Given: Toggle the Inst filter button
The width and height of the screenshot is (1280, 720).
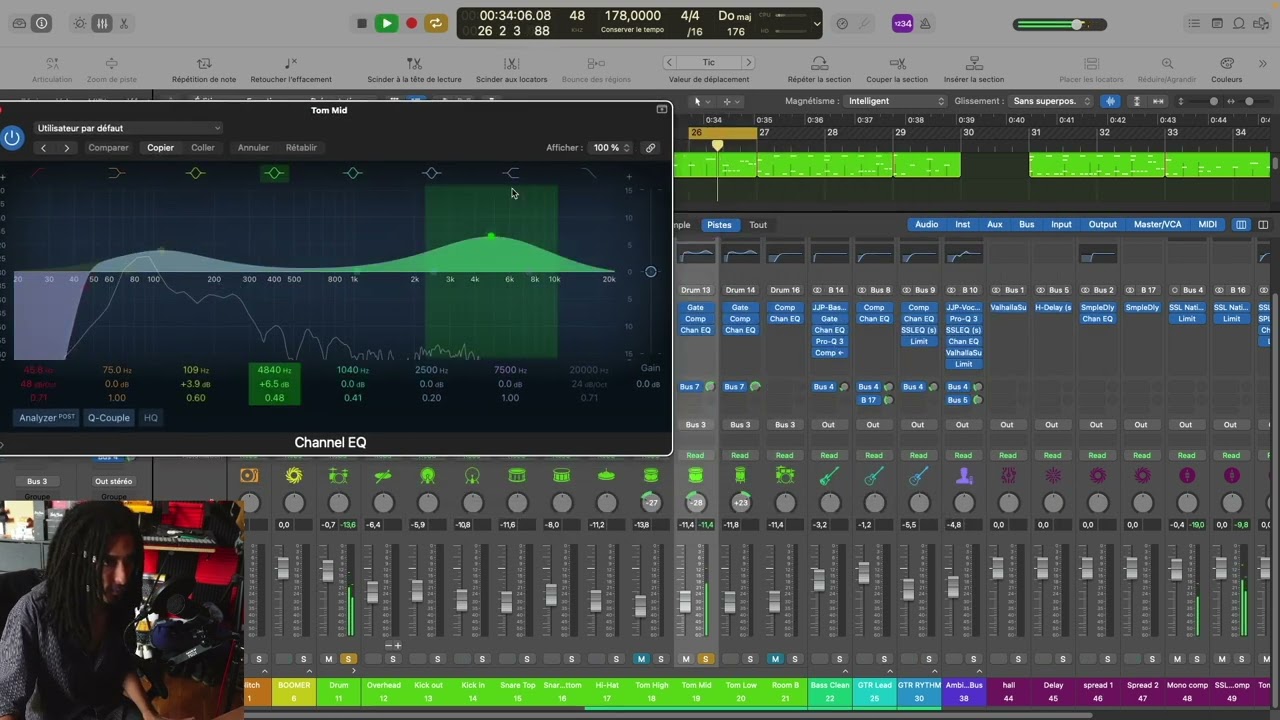Looking at the screenshot, I should pos(962,225).
